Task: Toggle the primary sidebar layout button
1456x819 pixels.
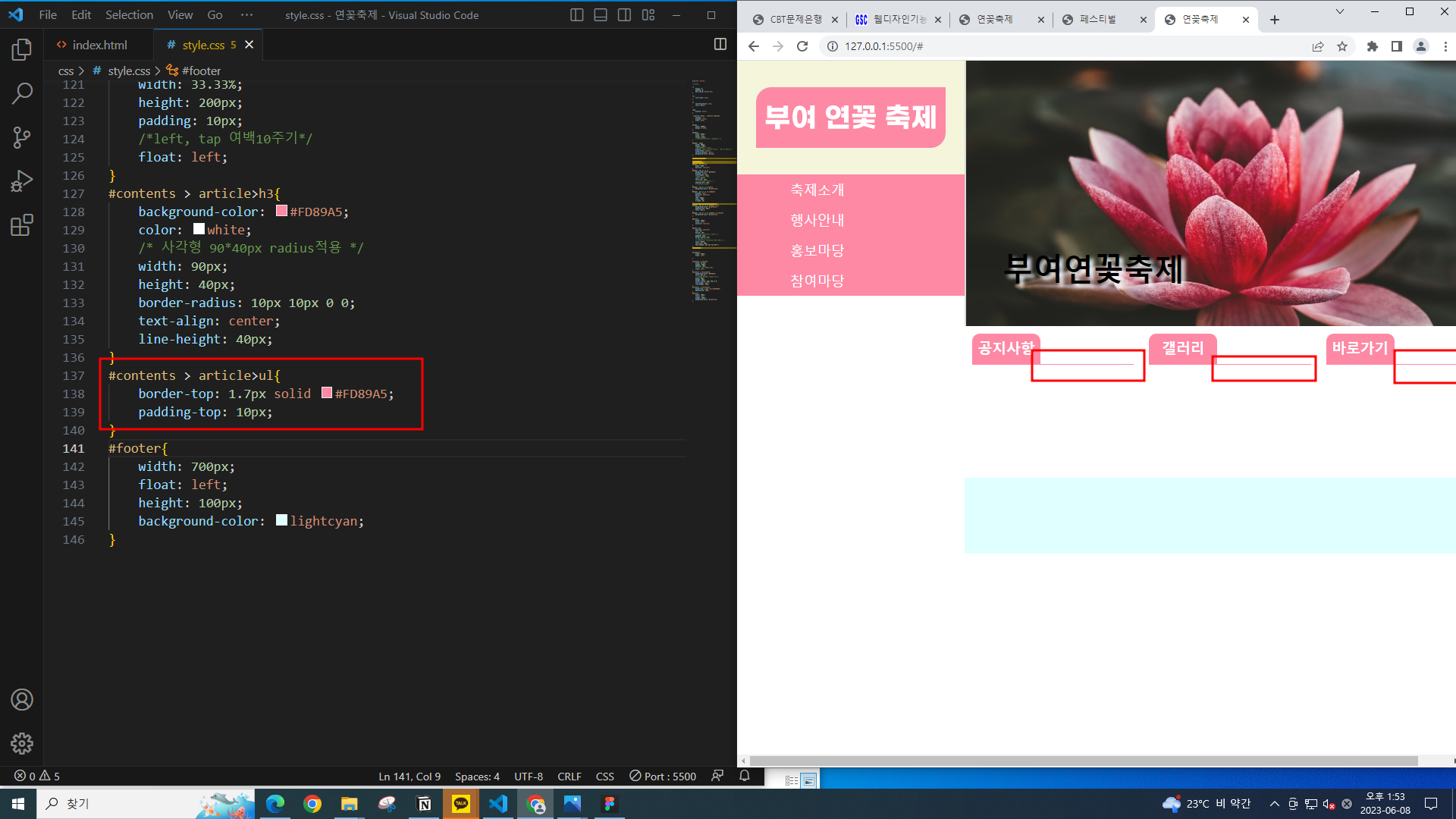Action: point(576,15)
